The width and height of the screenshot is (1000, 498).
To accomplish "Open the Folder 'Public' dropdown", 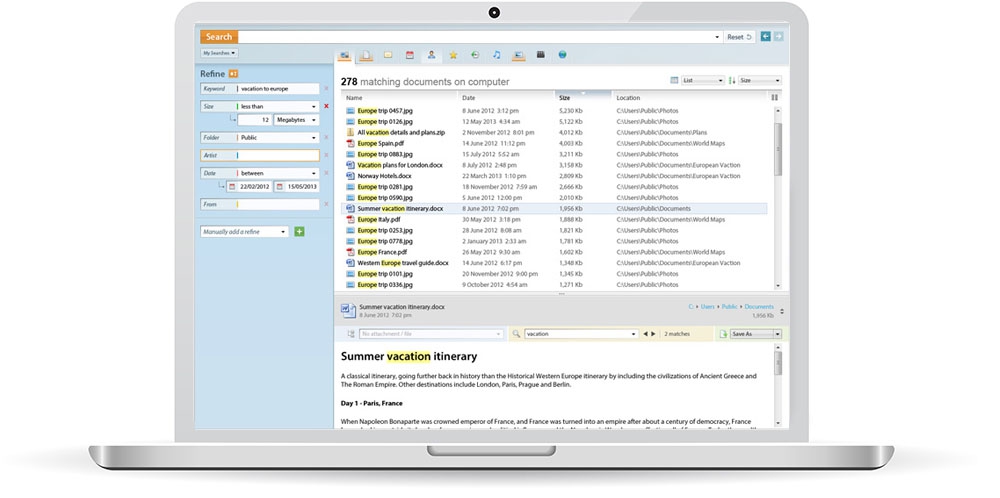I will pos(314,137).
